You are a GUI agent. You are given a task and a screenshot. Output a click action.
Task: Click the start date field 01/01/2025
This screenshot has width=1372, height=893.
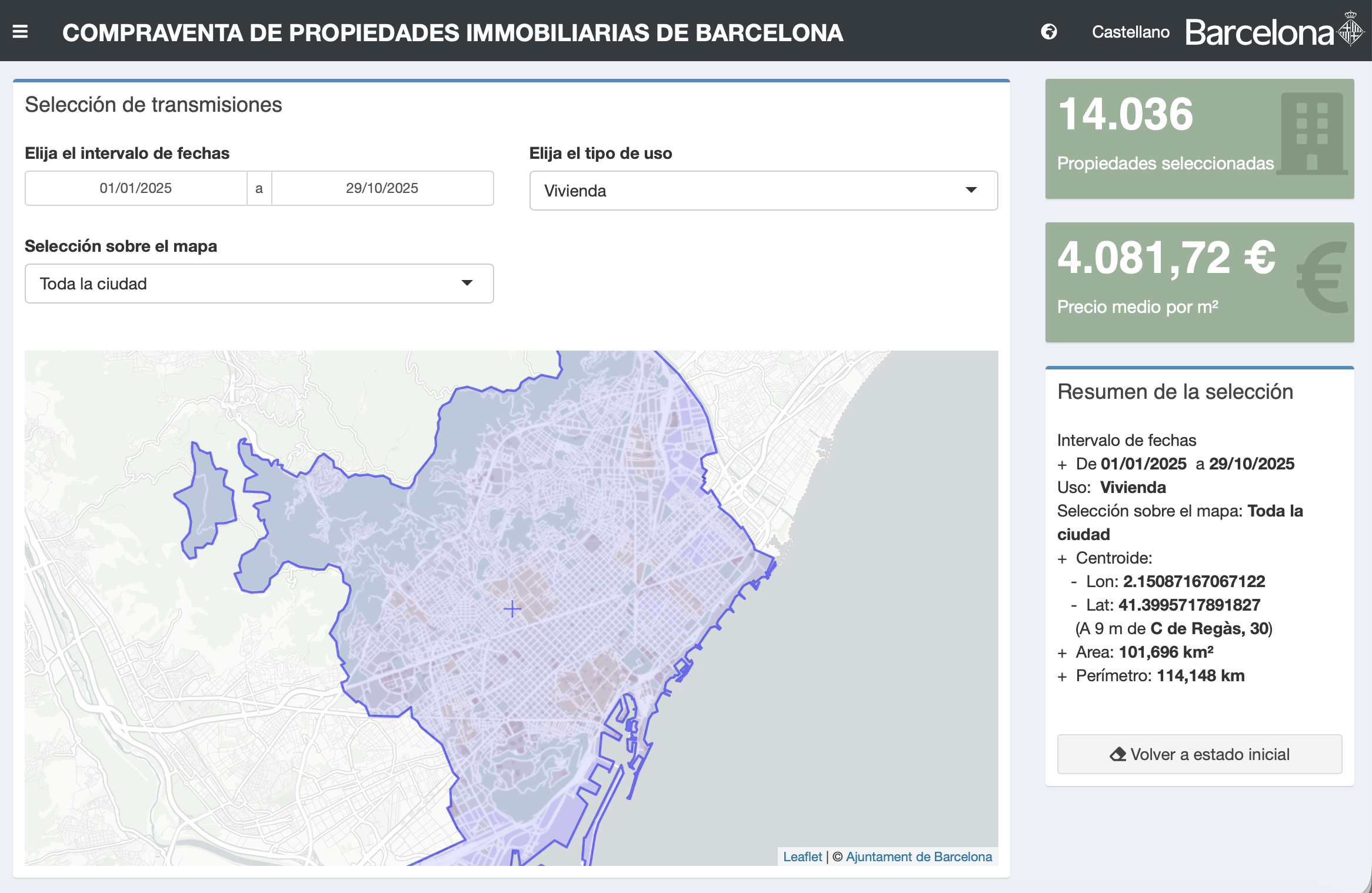(x=136, y=188)
